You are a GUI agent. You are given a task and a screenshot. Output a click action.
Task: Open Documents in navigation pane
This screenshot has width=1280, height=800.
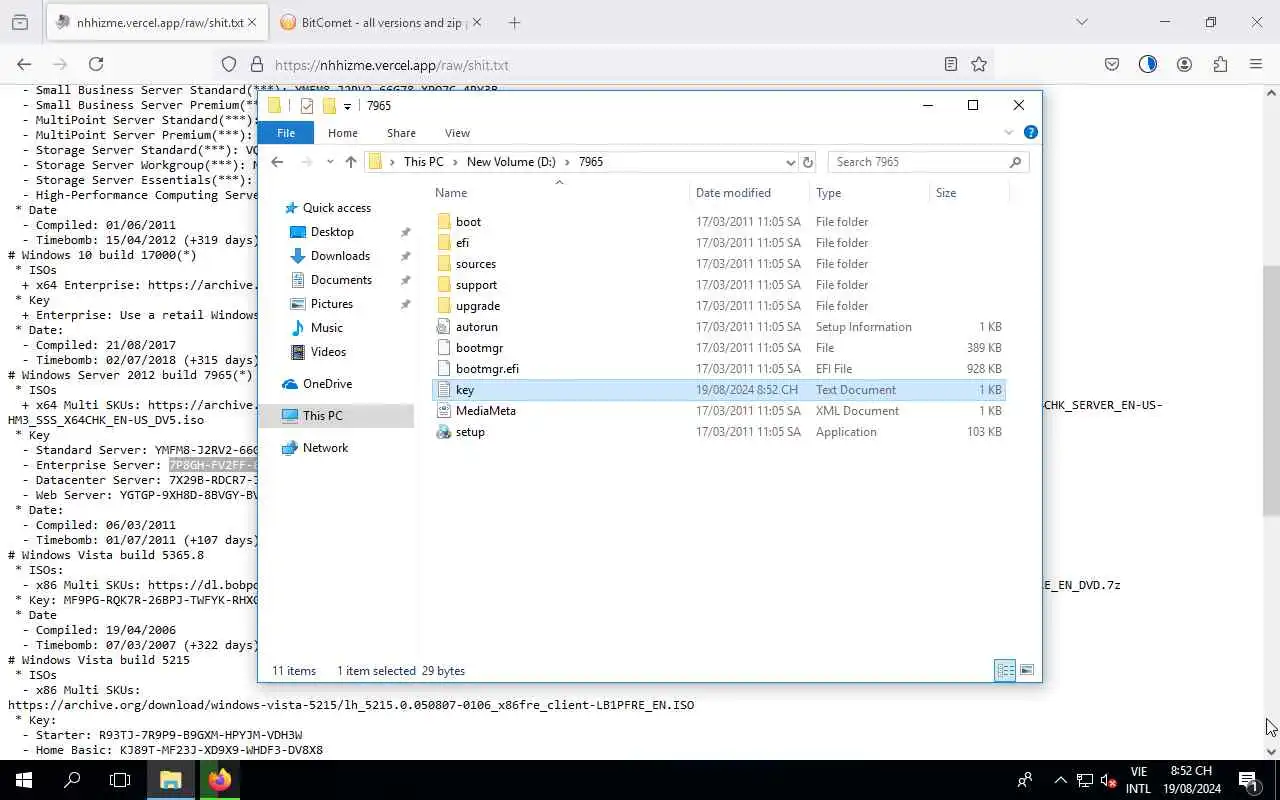(341, 280)
